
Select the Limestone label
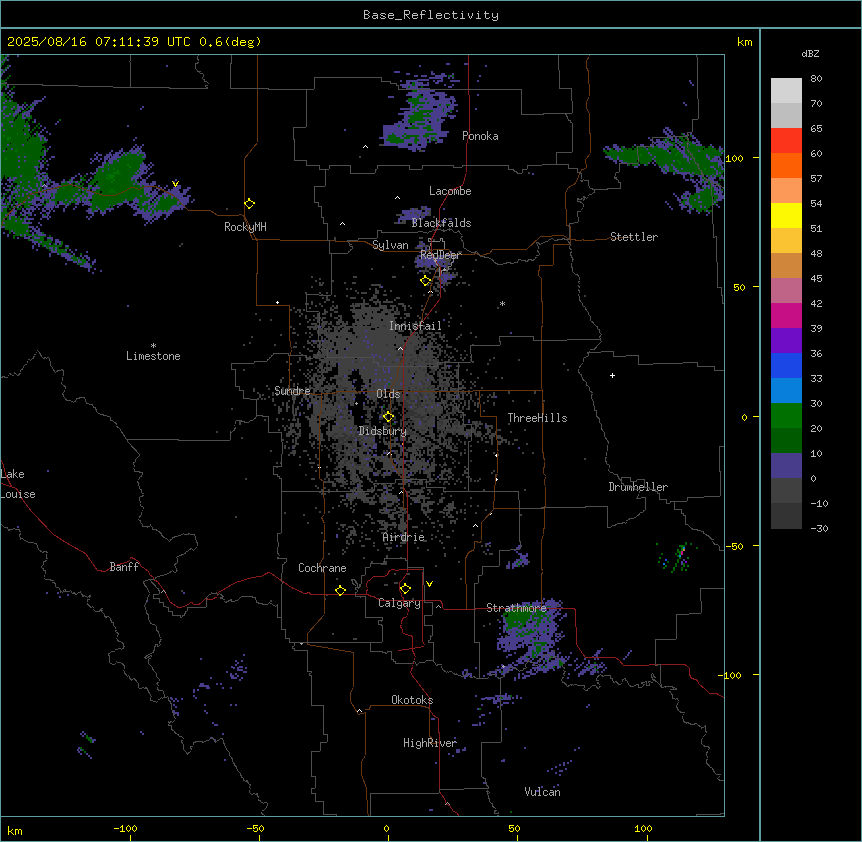pos(153,356)
